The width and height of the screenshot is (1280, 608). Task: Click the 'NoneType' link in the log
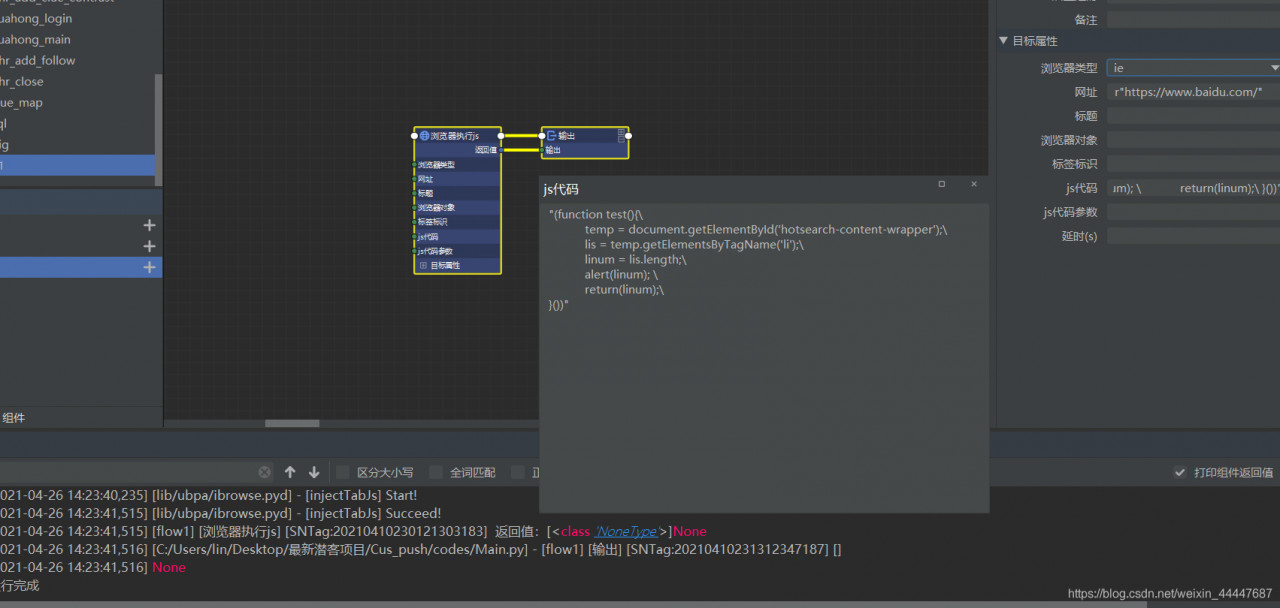pos(625,531)
